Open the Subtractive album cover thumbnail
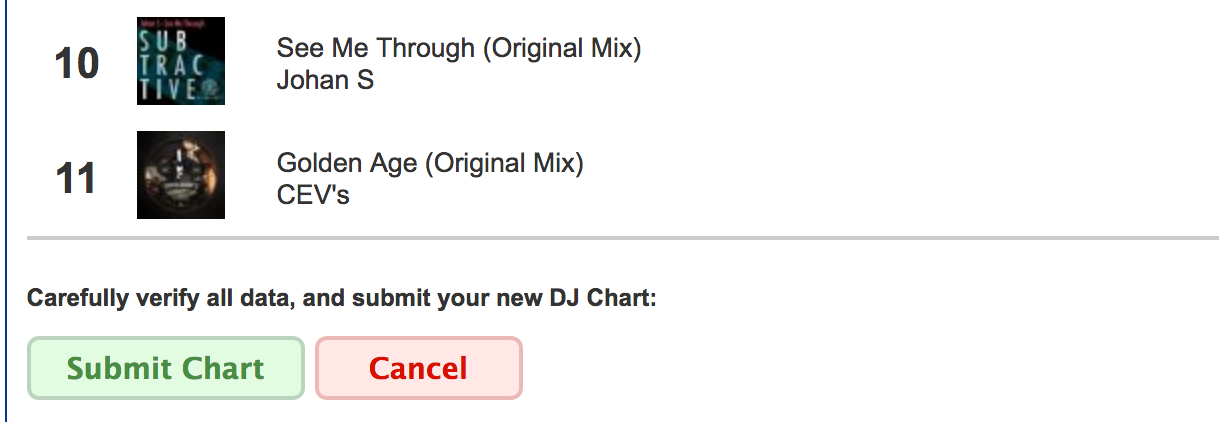Screen dimensions: 1219x422 pyautogui.click(x=181, y=61)
